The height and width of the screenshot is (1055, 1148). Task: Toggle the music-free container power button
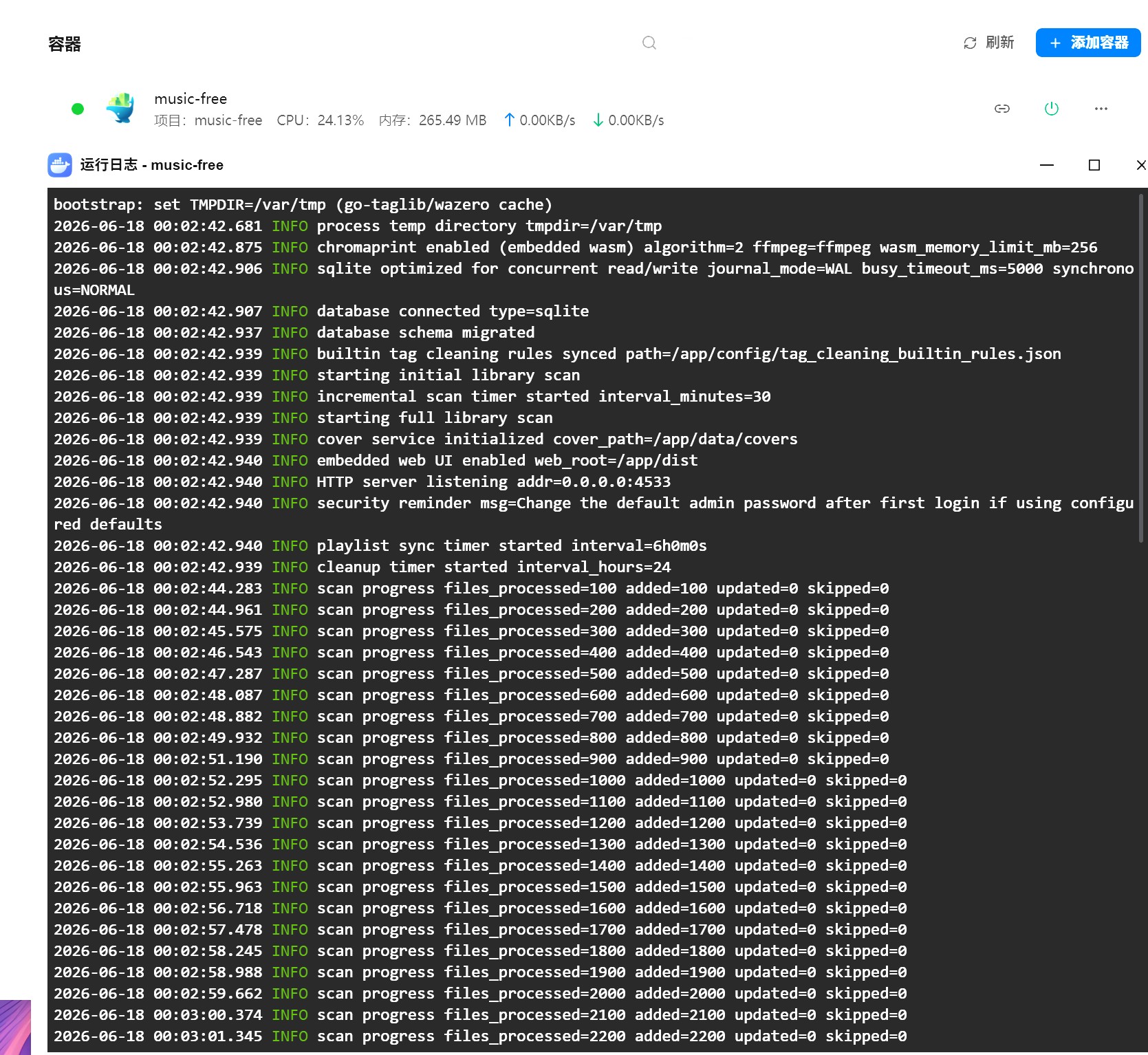click(x=1052, y=109)
